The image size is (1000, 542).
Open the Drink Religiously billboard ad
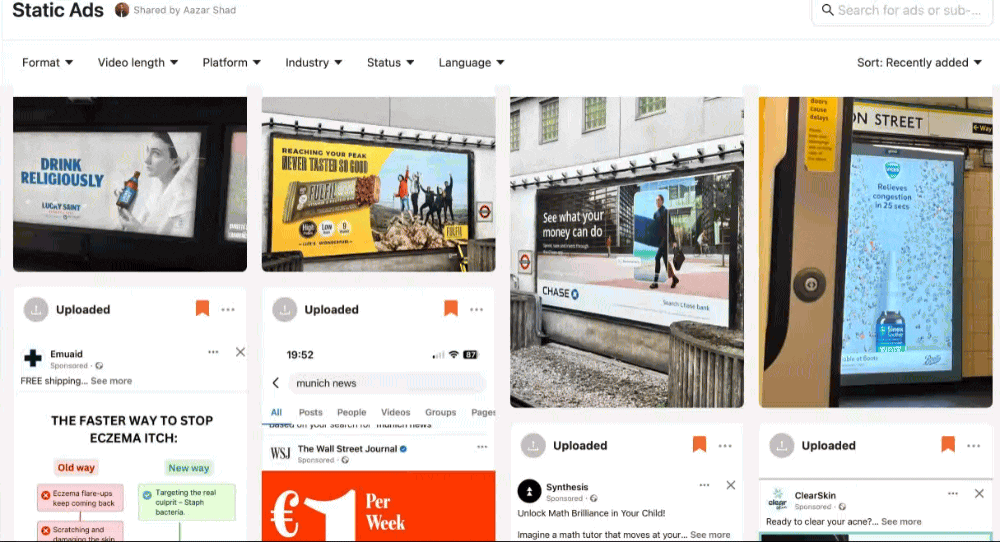pyautogui.click(x=130, y=184)
